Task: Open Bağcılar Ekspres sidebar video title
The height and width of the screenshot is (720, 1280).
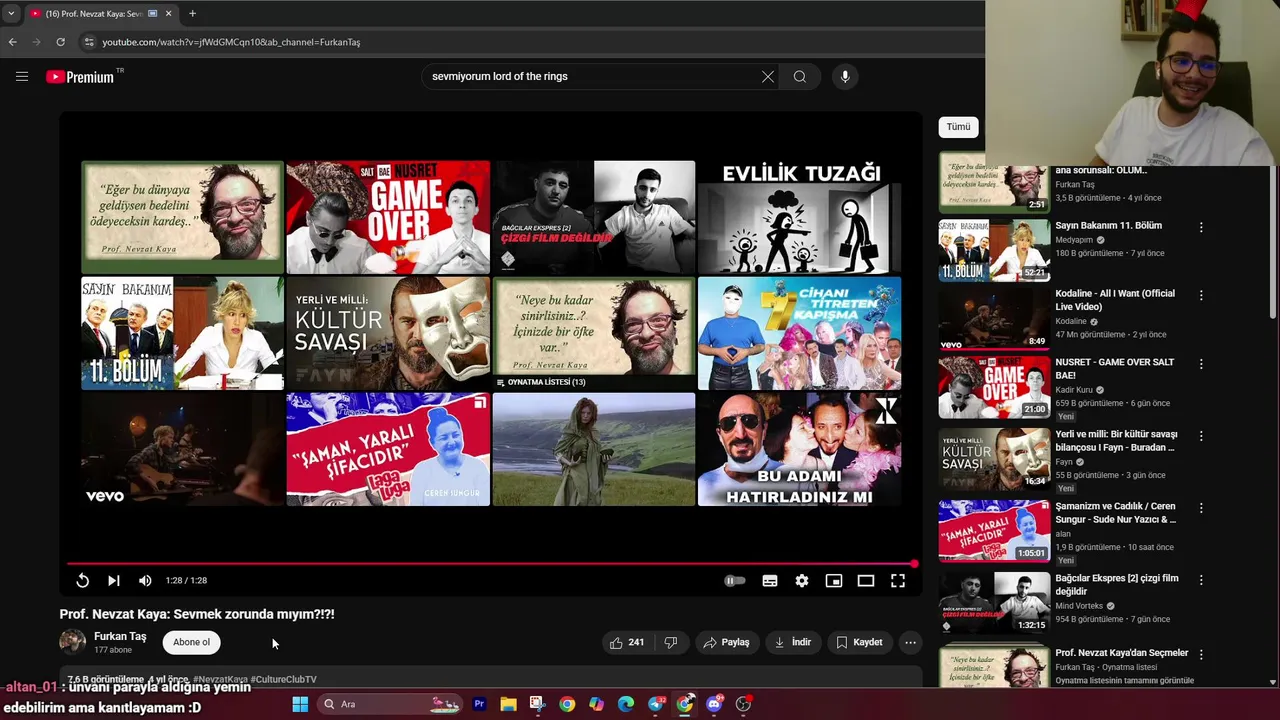Action: (x=1117, y=584)
